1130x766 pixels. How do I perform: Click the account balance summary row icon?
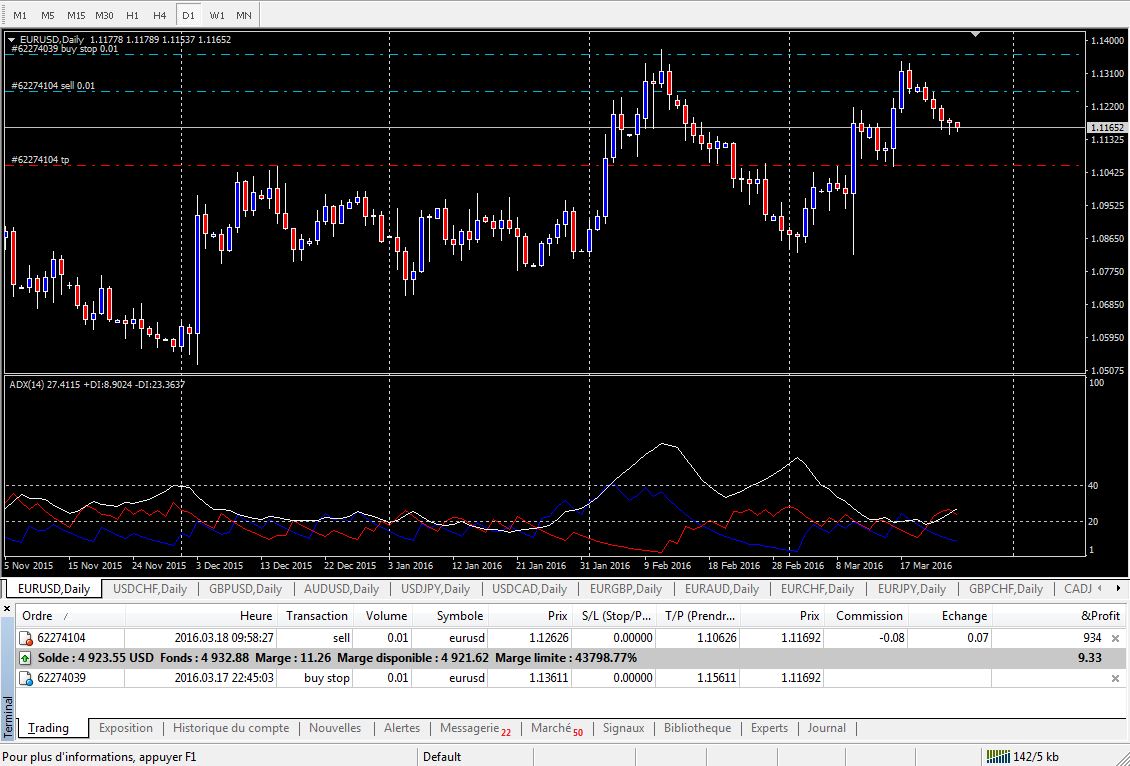tap(26, 658)
